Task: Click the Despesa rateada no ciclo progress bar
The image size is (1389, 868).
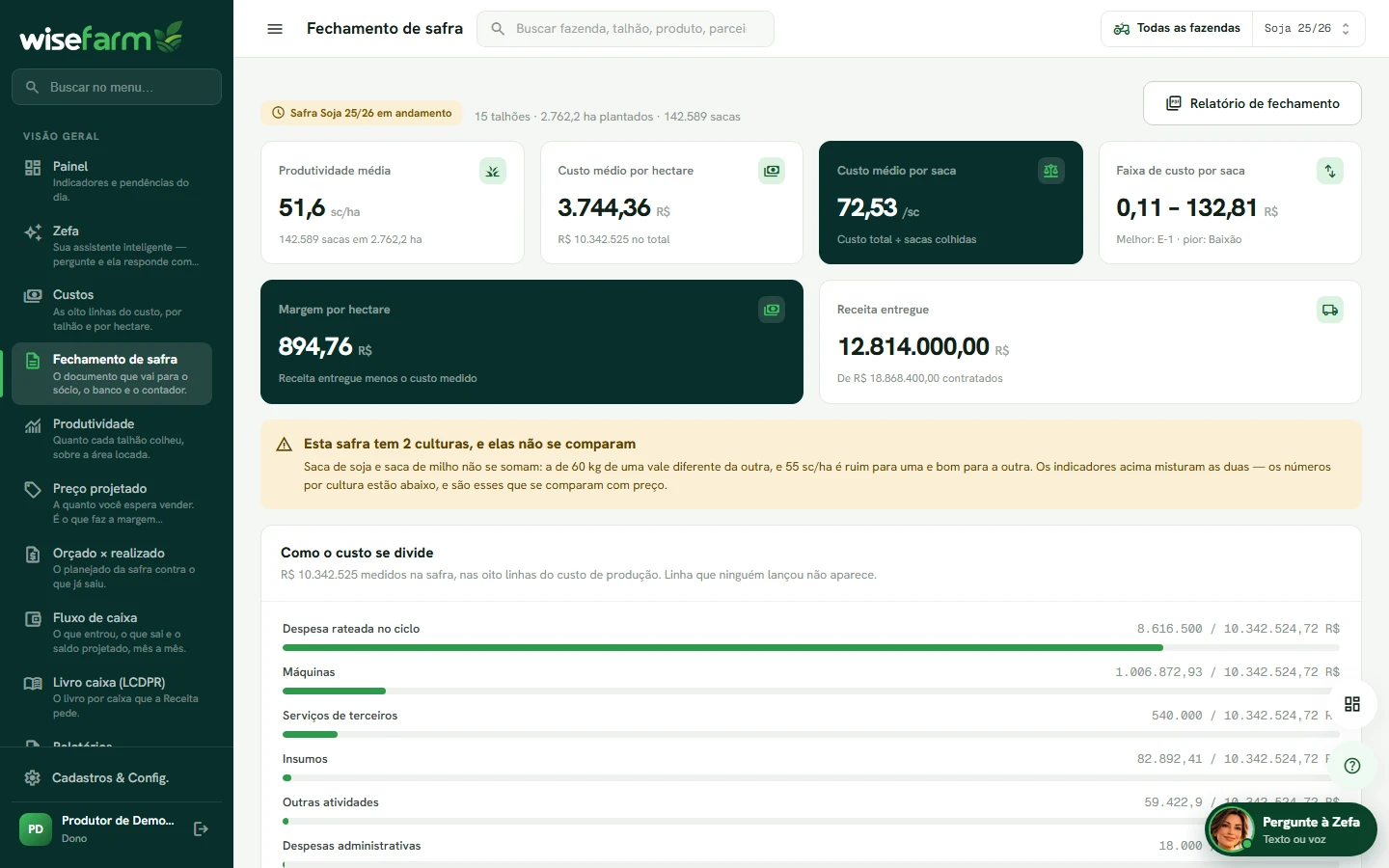Action: click(811, 648)
